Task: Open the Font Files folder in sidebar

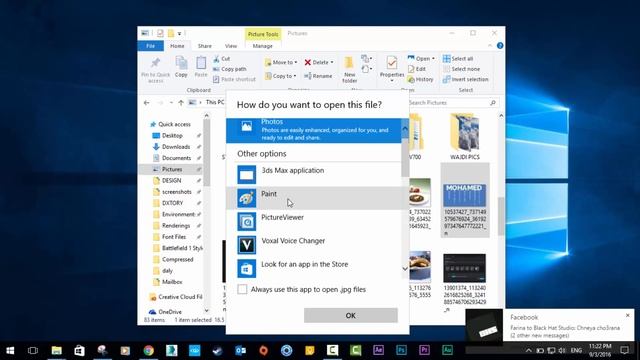Action: pyautogui.click(x=173, y=237)
